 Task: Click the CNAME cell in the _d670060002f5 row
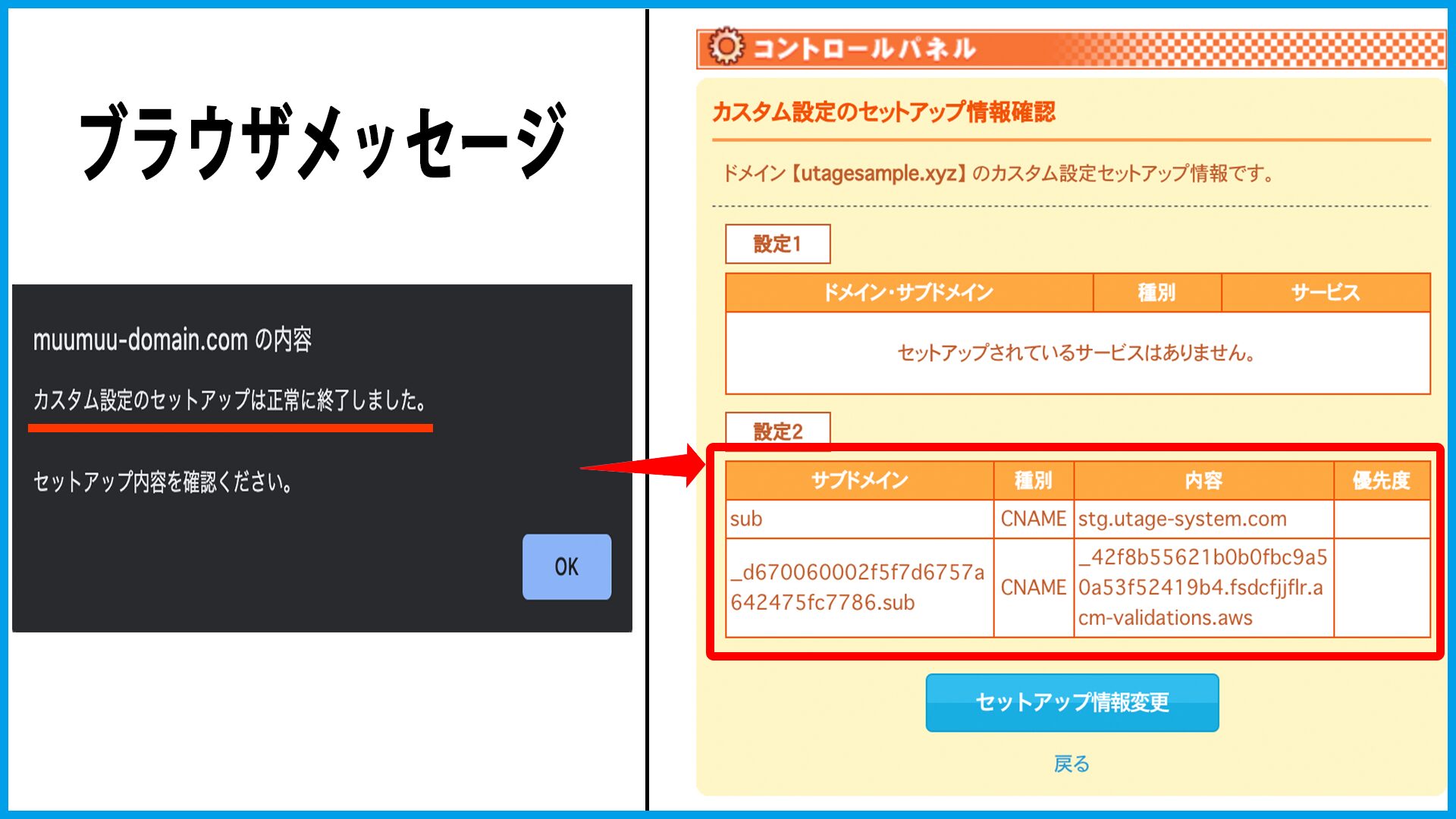pyautogui.click(x=1034, y=588)
